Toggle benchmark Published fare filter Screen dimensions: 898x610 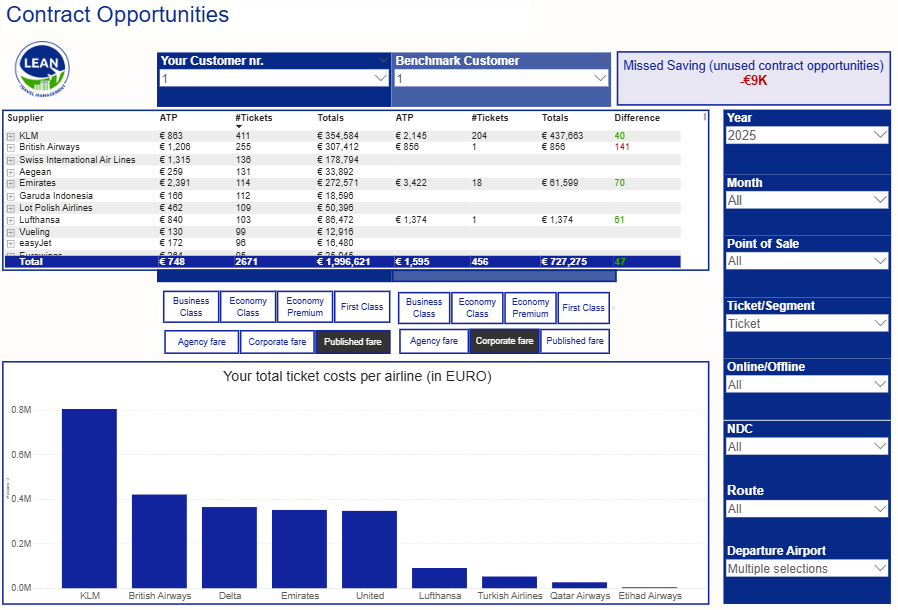575,341
